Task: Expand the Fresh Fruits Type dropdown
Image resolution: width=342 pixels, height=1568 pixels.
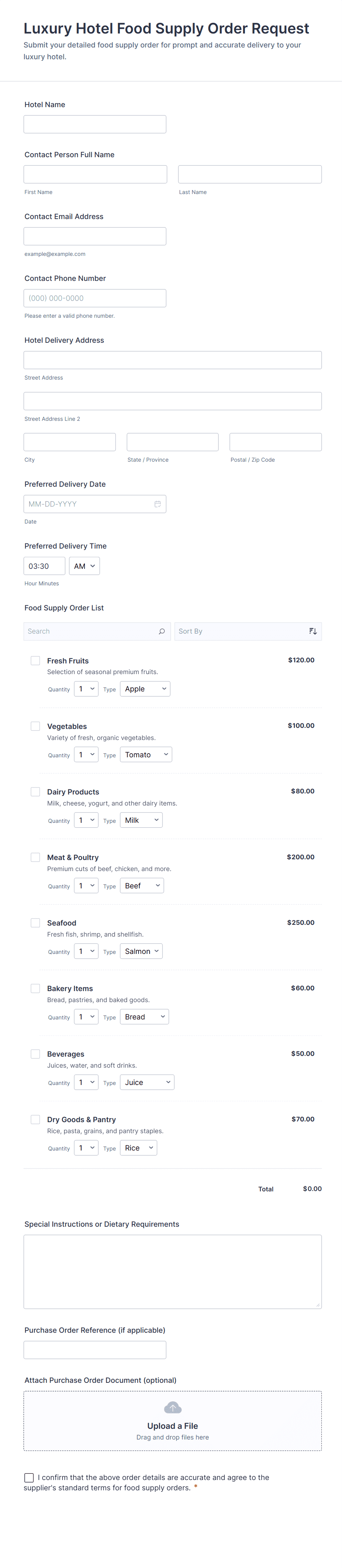Action: 145,689
